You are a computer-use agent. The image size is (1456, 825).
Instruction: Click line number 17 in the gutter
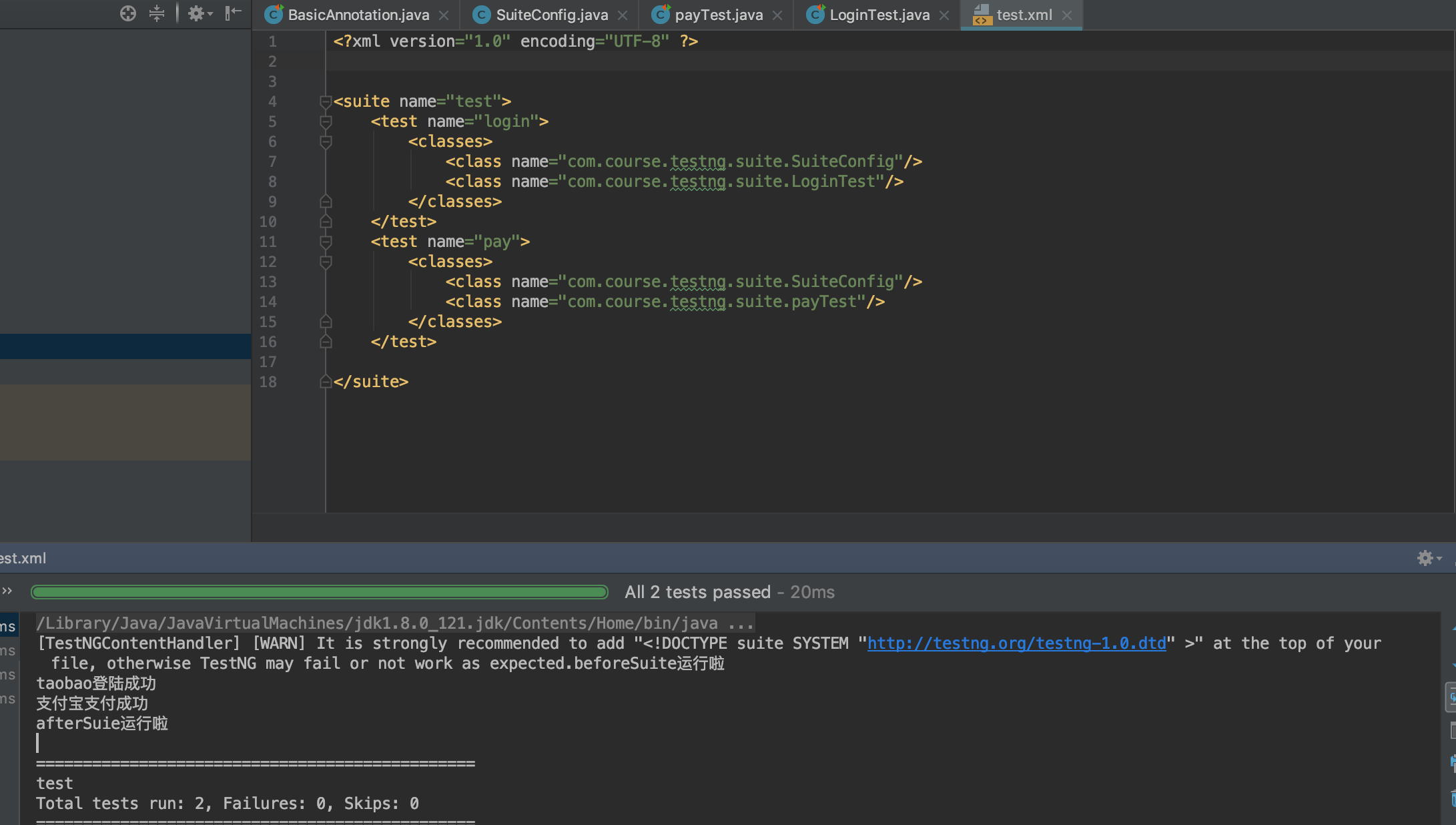point(268,362)
